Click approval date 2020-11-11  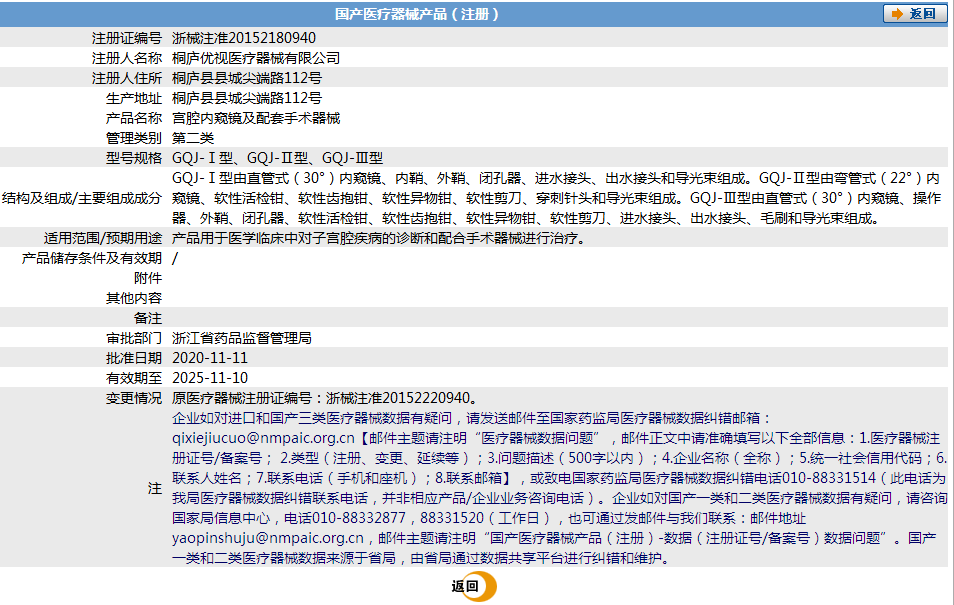click(210, 358)
